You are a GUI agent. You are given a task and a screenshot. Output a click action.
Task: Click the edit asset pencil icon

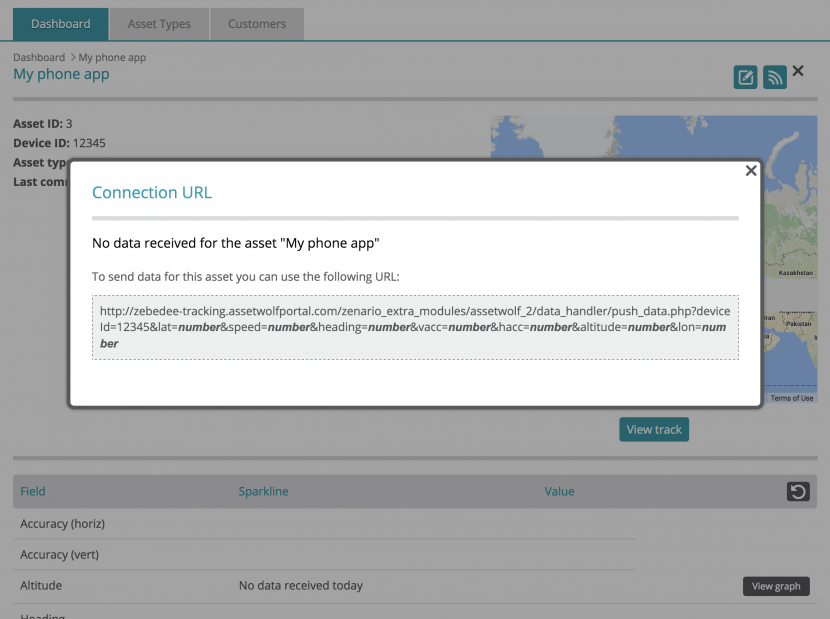coord(745,77)
